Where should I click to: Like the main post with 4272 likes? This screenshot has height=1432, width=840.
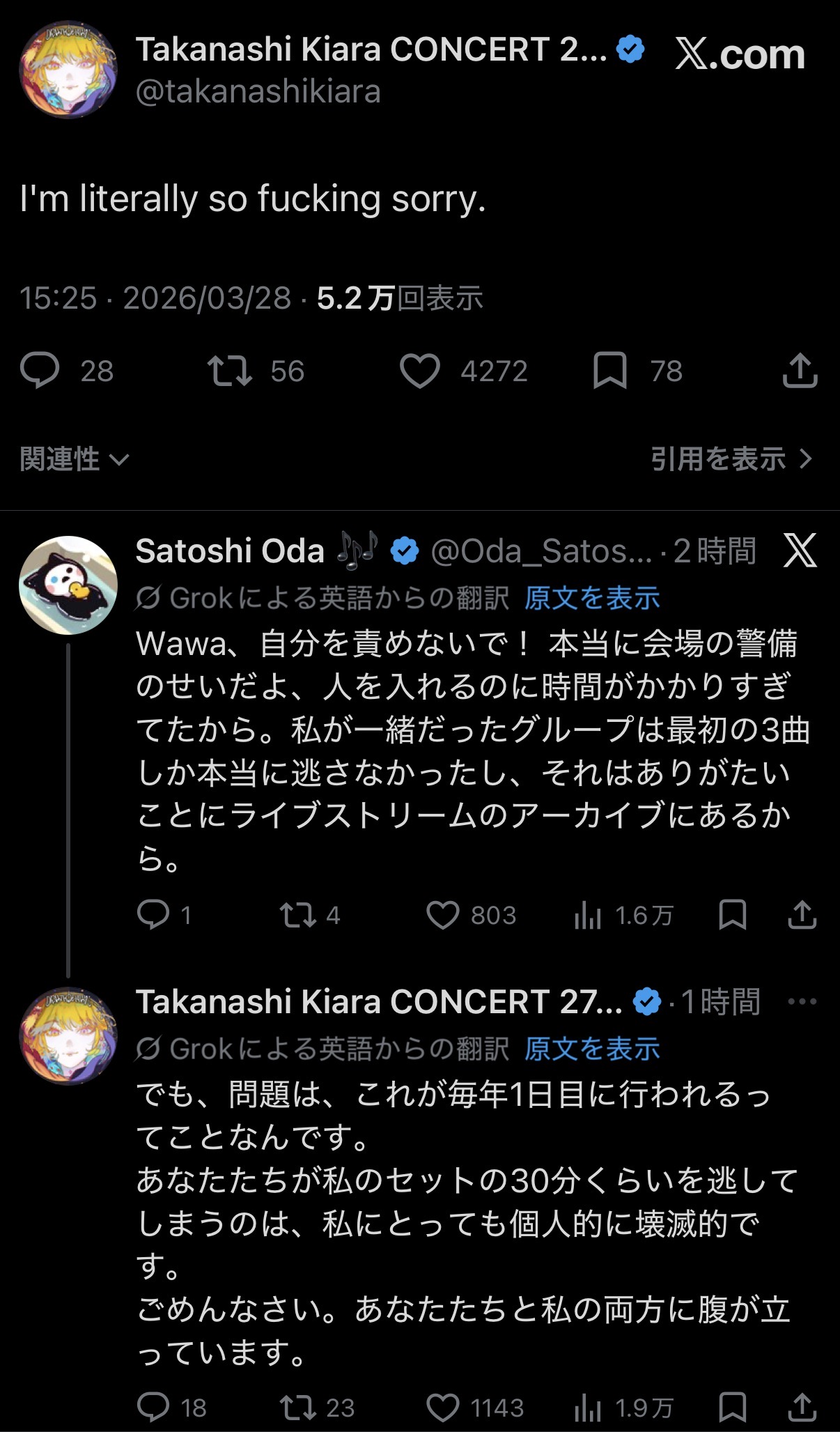(420, 370)
